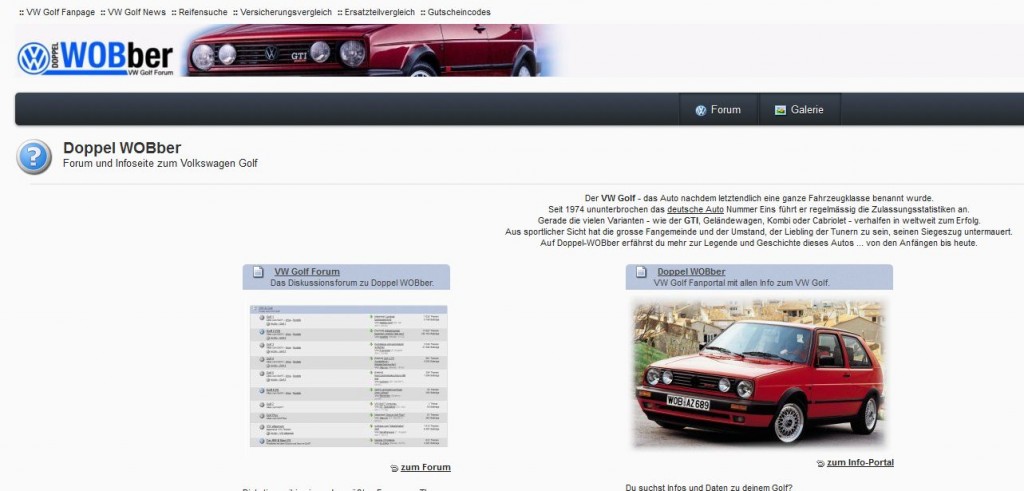Visit the Versicherungsvergleich link
Screen dimensions: 1024x491
(285, 12)
